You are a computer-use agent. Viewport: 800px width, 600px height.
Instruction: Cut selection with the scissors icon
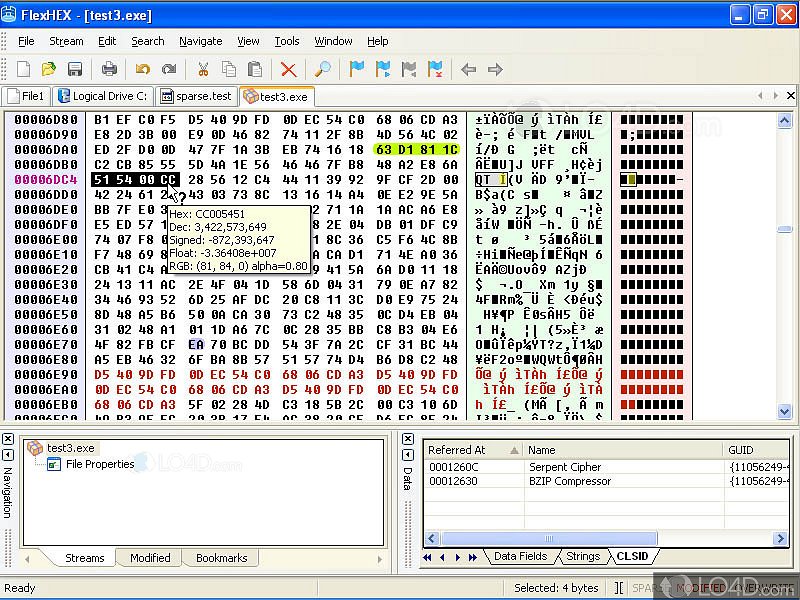pos(203,69)
